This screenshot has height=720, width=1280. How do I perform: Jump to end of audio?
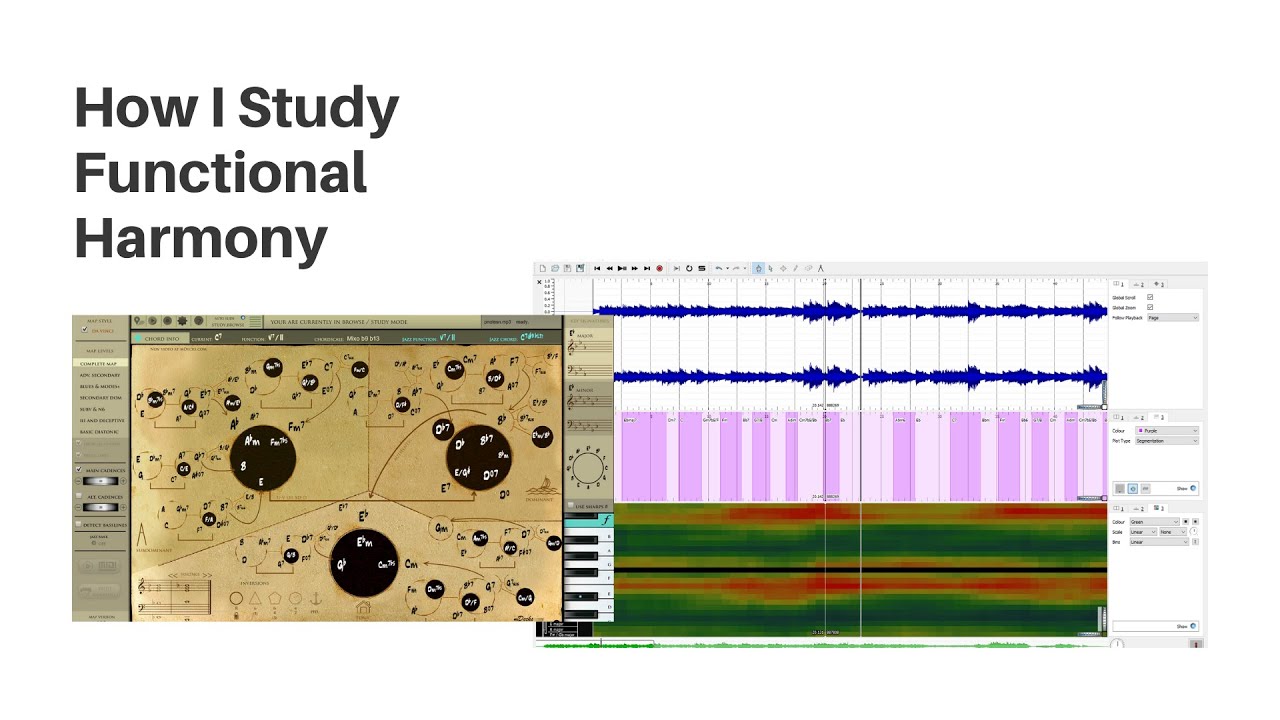pos(647,268)
